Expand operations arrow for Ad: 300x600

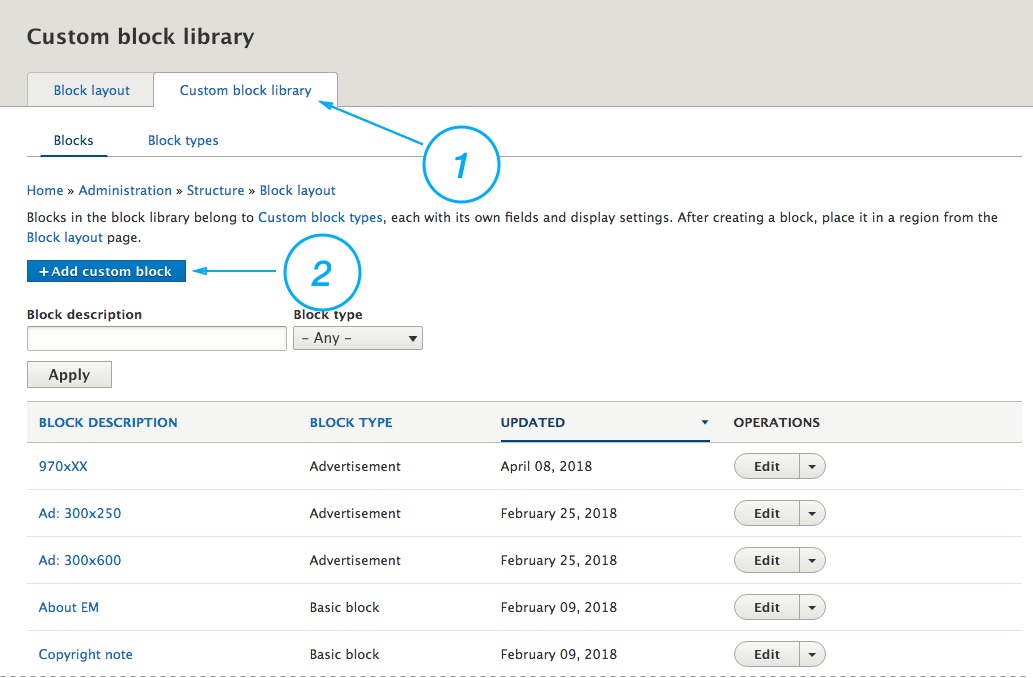tap(812, 561)
